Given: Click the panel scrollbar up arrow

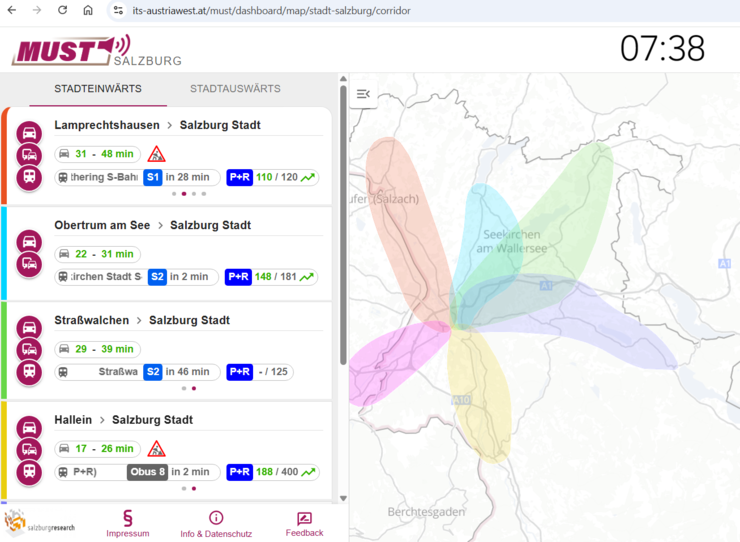Looking at the screenshot, I should [x=343, y=78].
